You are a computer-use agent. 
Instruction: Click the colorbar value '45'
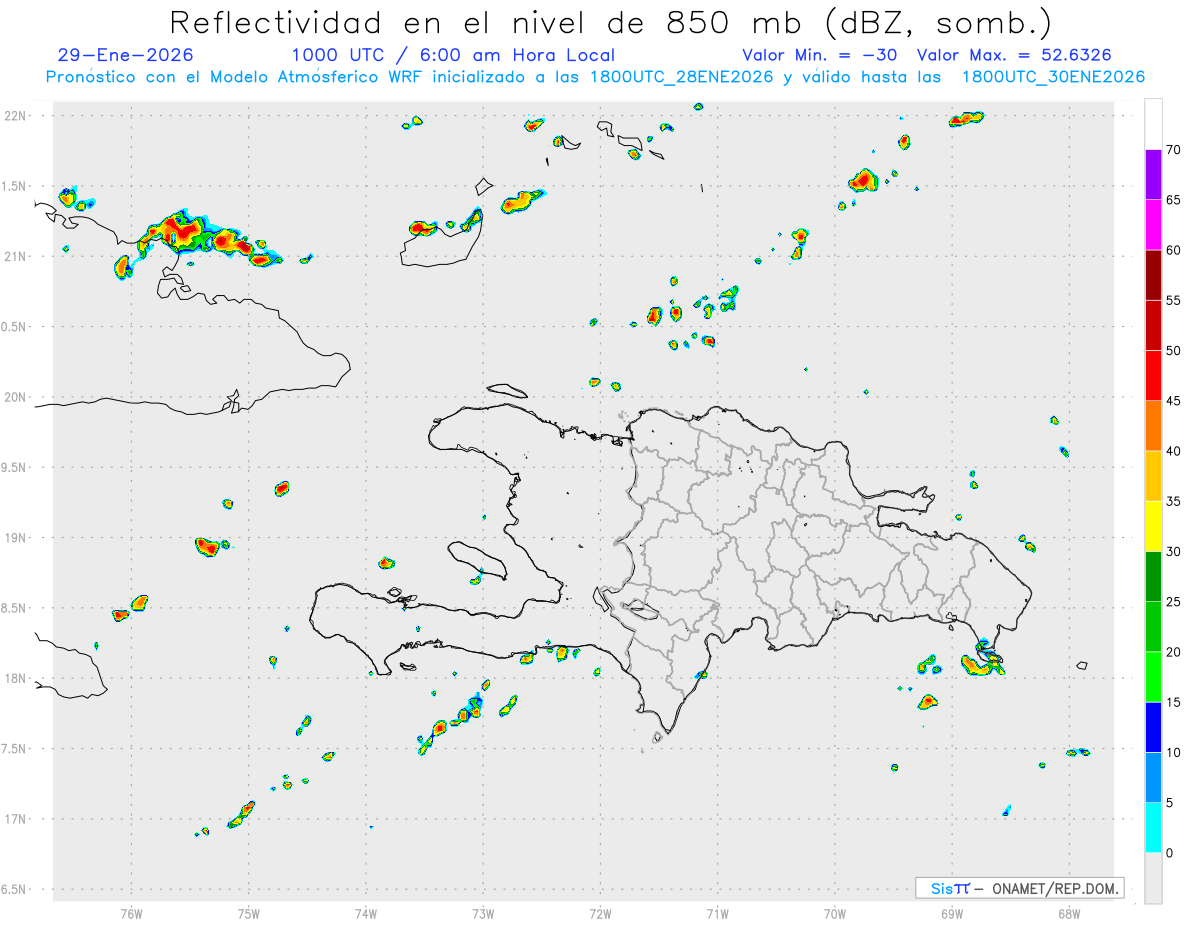pyautogui.click(x=1174, y=401)
